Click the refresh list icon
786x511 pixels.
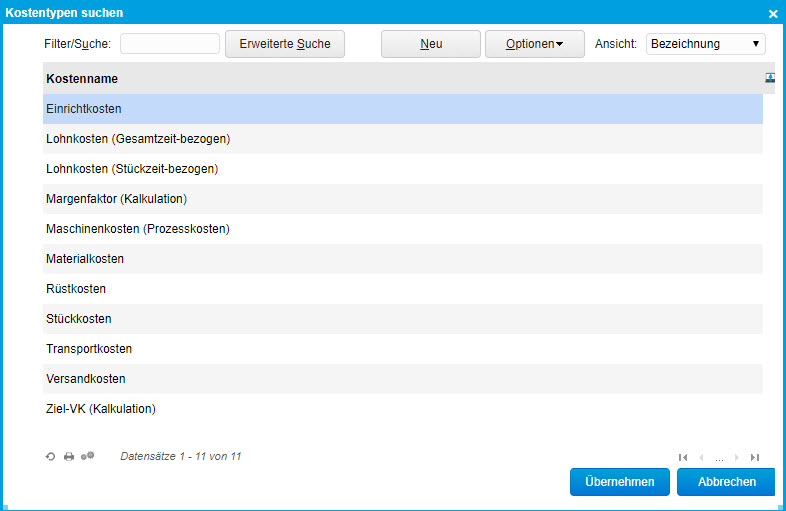[50, 456]
